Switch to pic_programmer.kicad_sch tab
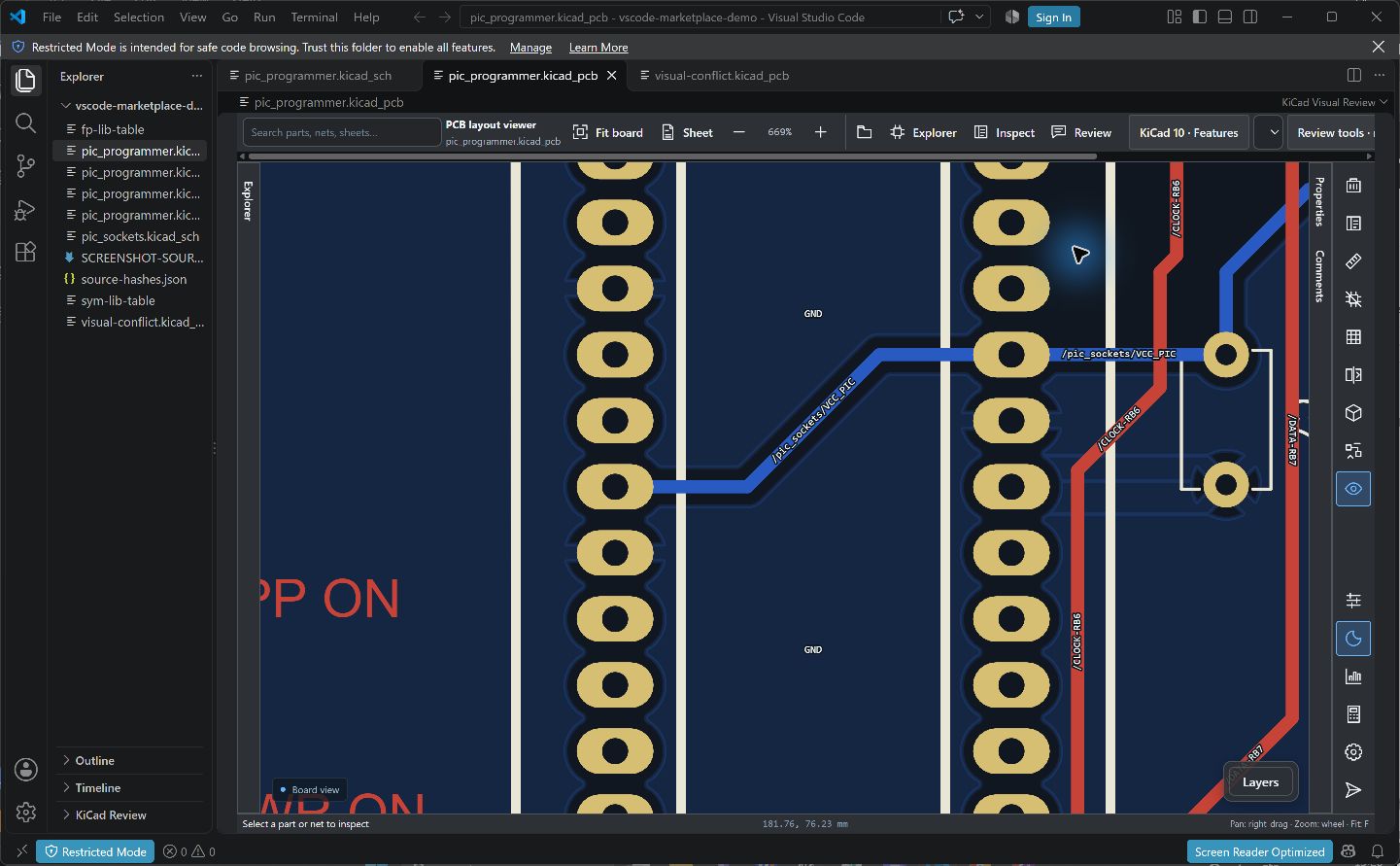Screen dimensions: 1400x866 tap(318, 75)
